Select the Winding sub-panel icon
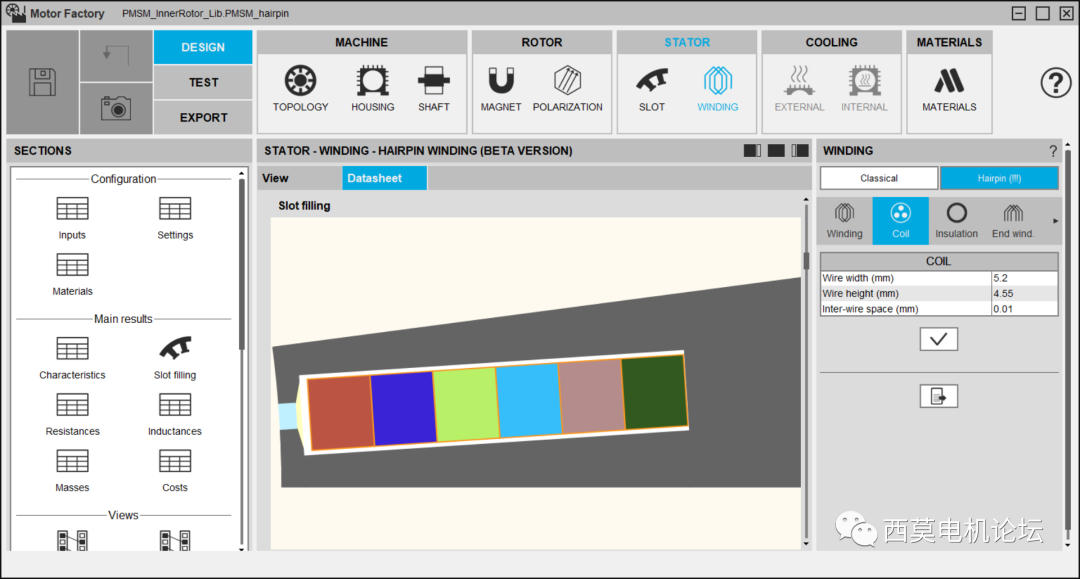Viewport: 1080px width, 579px height. click(x=844, y=221)
